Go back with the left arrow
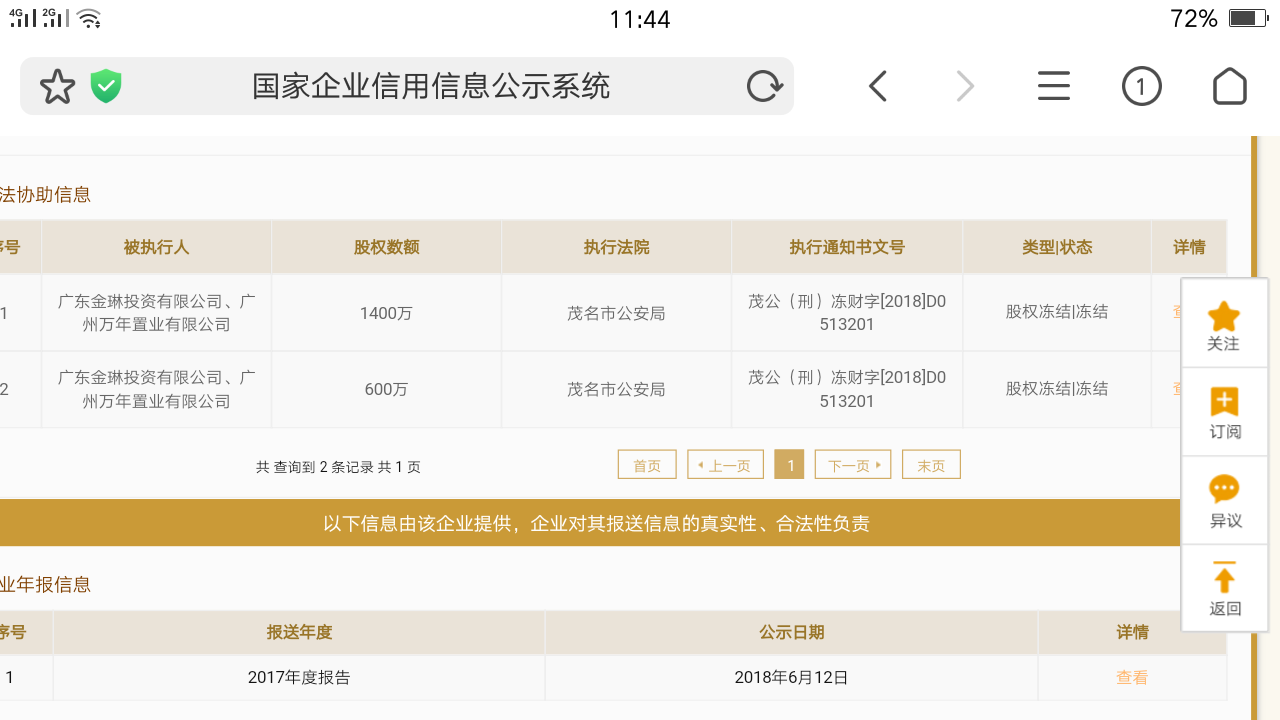The height and width of the screenshot is (720, 1280). (x=878, y=87)
